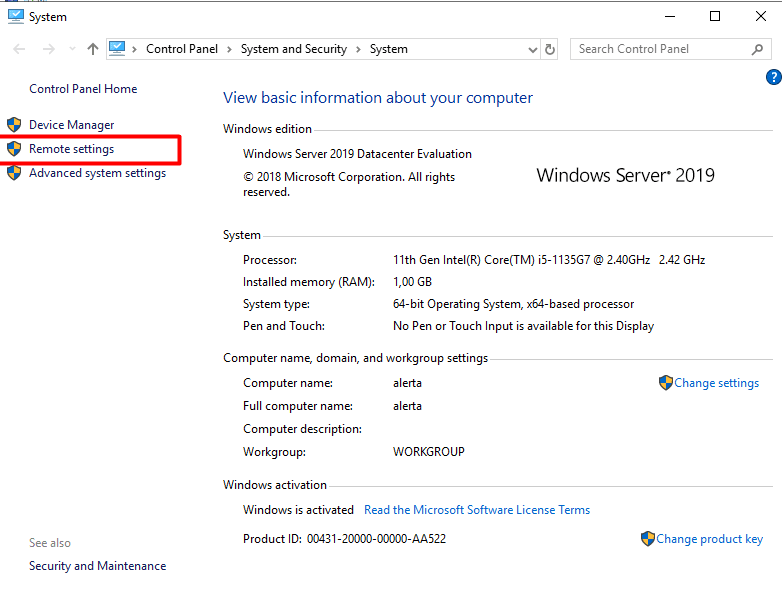Select 'No Pen or Touch Input' text
Image resolution: width=782 pixels, height=593 pixels.
tap(453, 326)
